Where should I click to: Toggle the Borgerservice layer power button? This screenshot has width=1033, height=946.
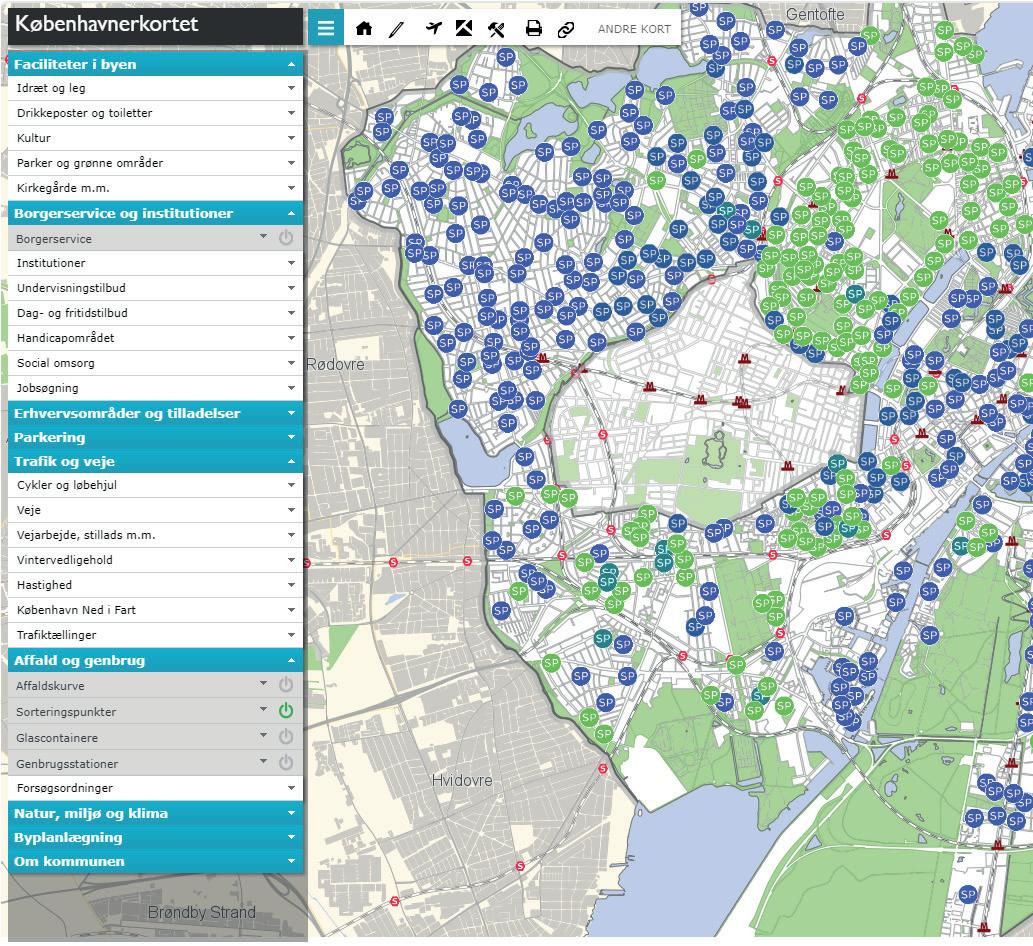(285, 238)
